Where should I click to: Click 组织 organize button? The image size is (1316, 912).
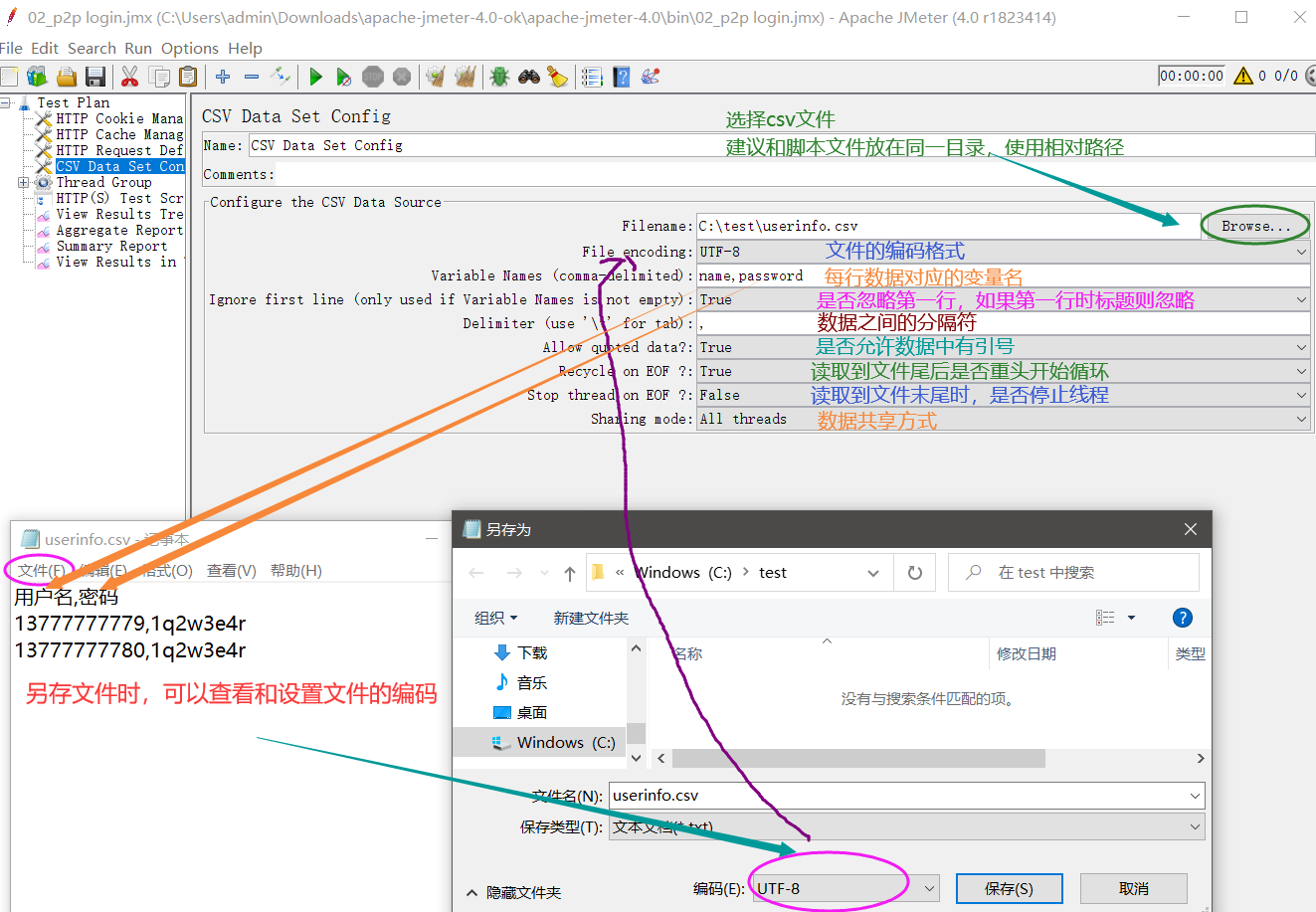click(495, 618)
